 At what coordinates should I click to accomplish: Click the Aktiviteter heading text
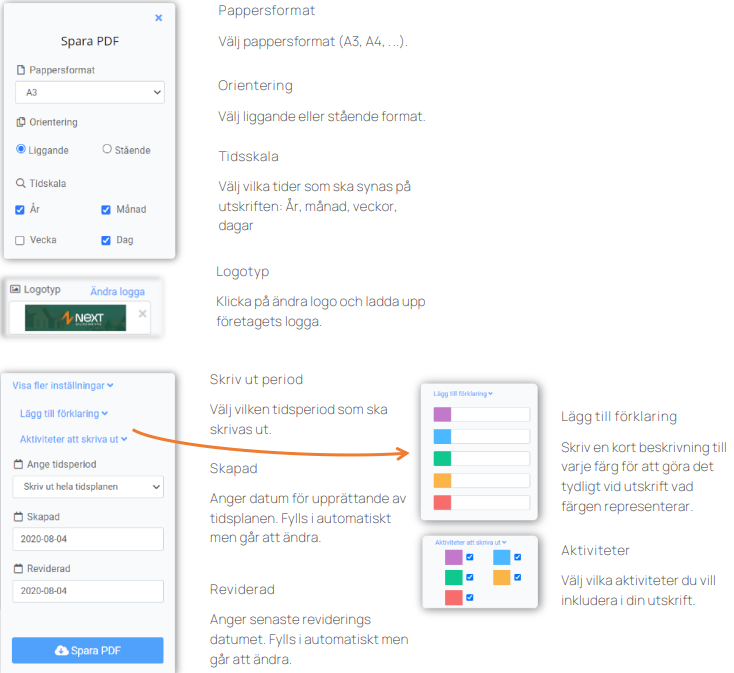coord(595,550)
